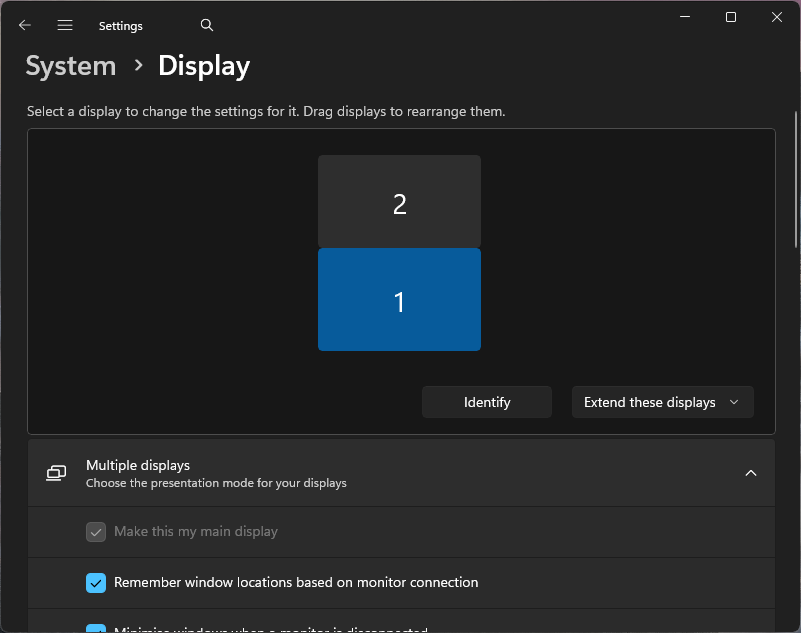
Task: Click the checkmark inside the main display checkbox
Action: tap(96, 532)
